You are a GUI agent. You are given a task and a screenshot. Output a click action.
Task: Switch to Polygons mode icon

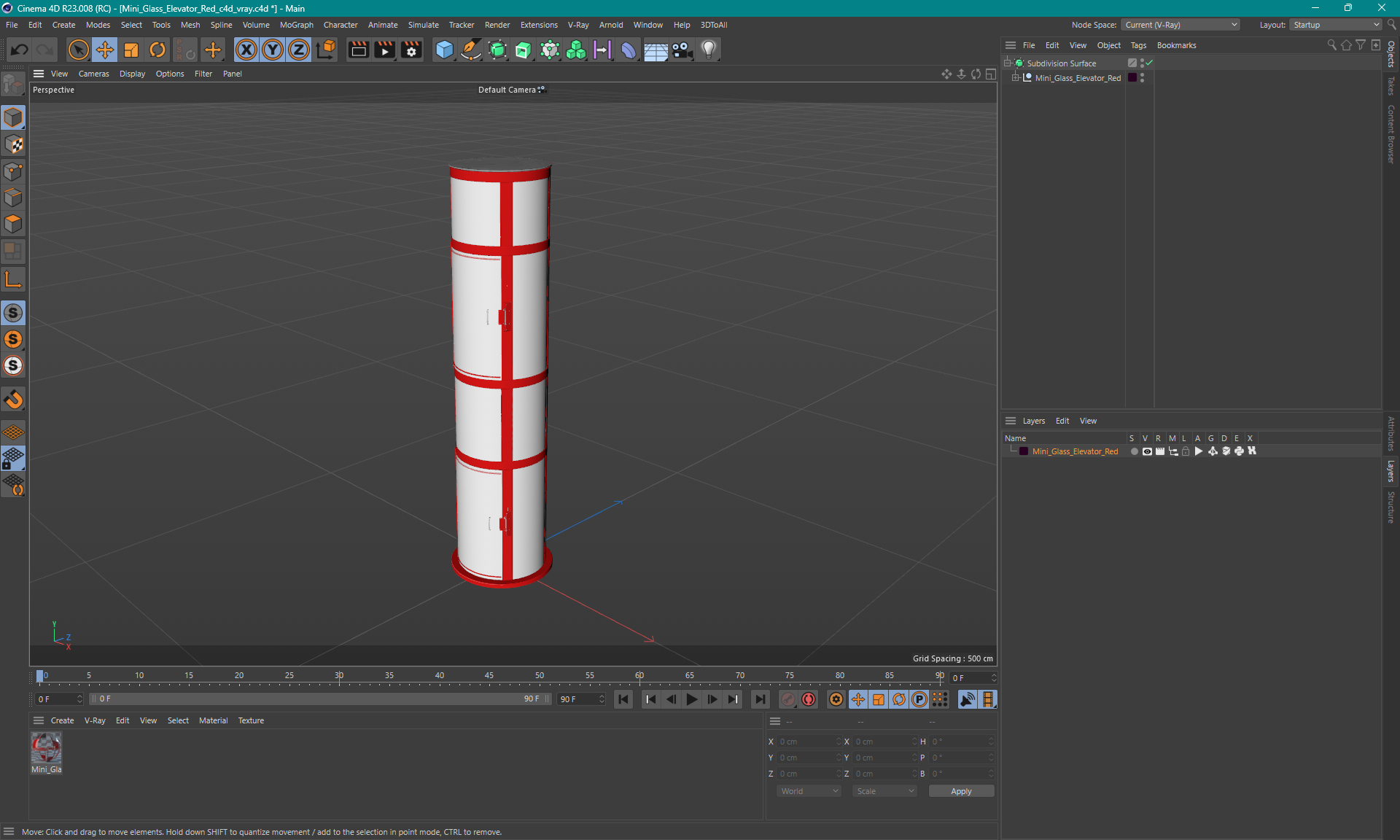[x=13, y=224]
